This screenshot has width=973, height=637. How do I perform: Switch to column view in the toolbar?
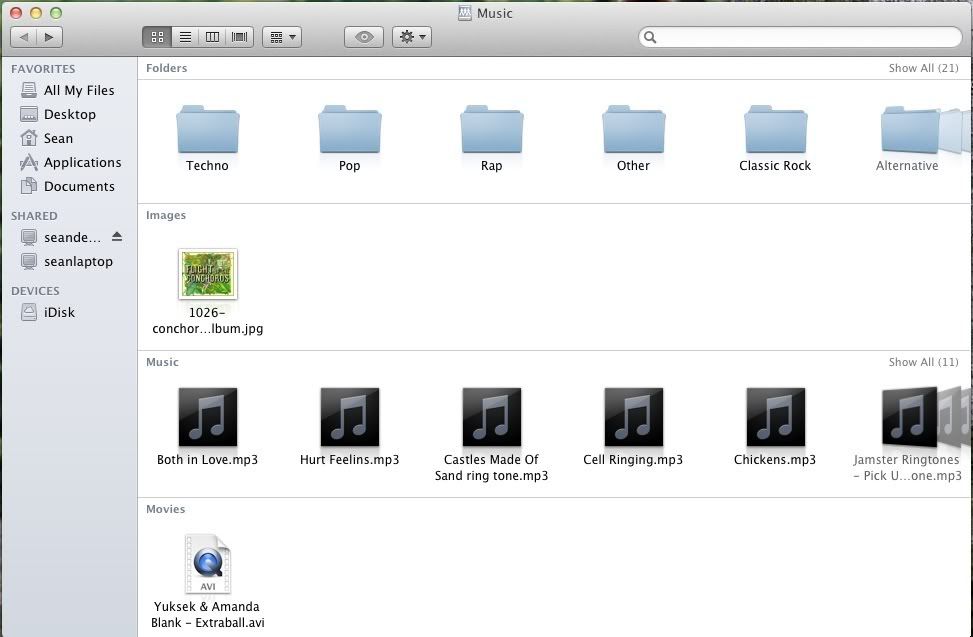212,36
